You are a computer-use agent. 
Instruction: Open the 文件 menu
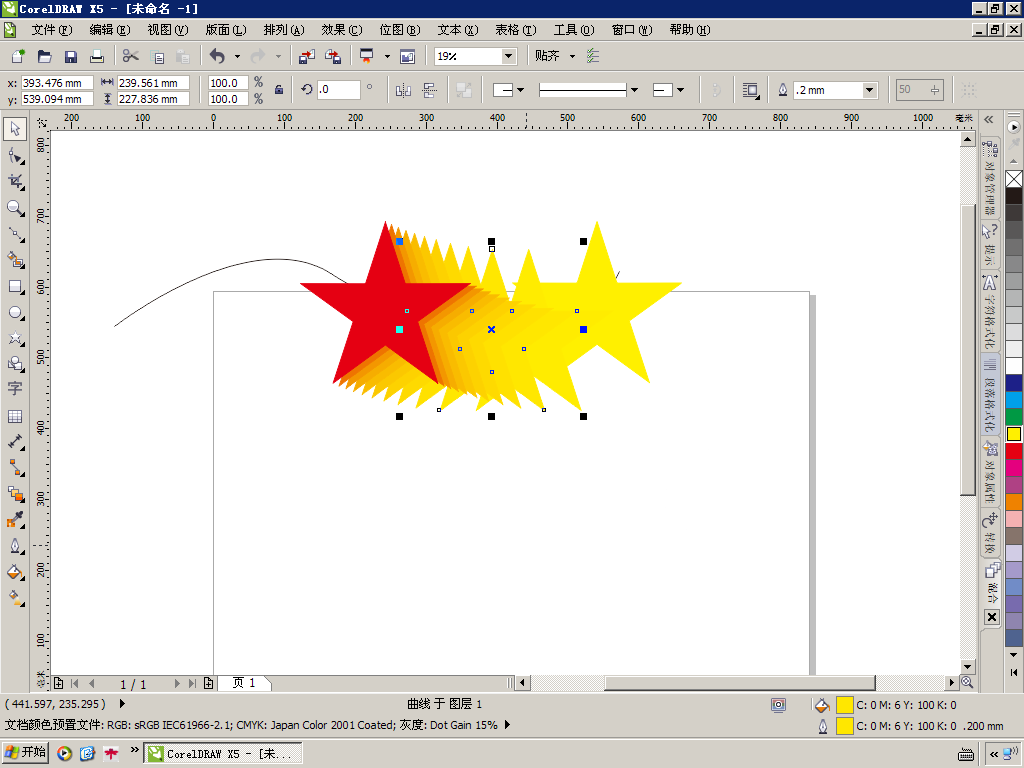pyautogui.click(x=52, y=30)
